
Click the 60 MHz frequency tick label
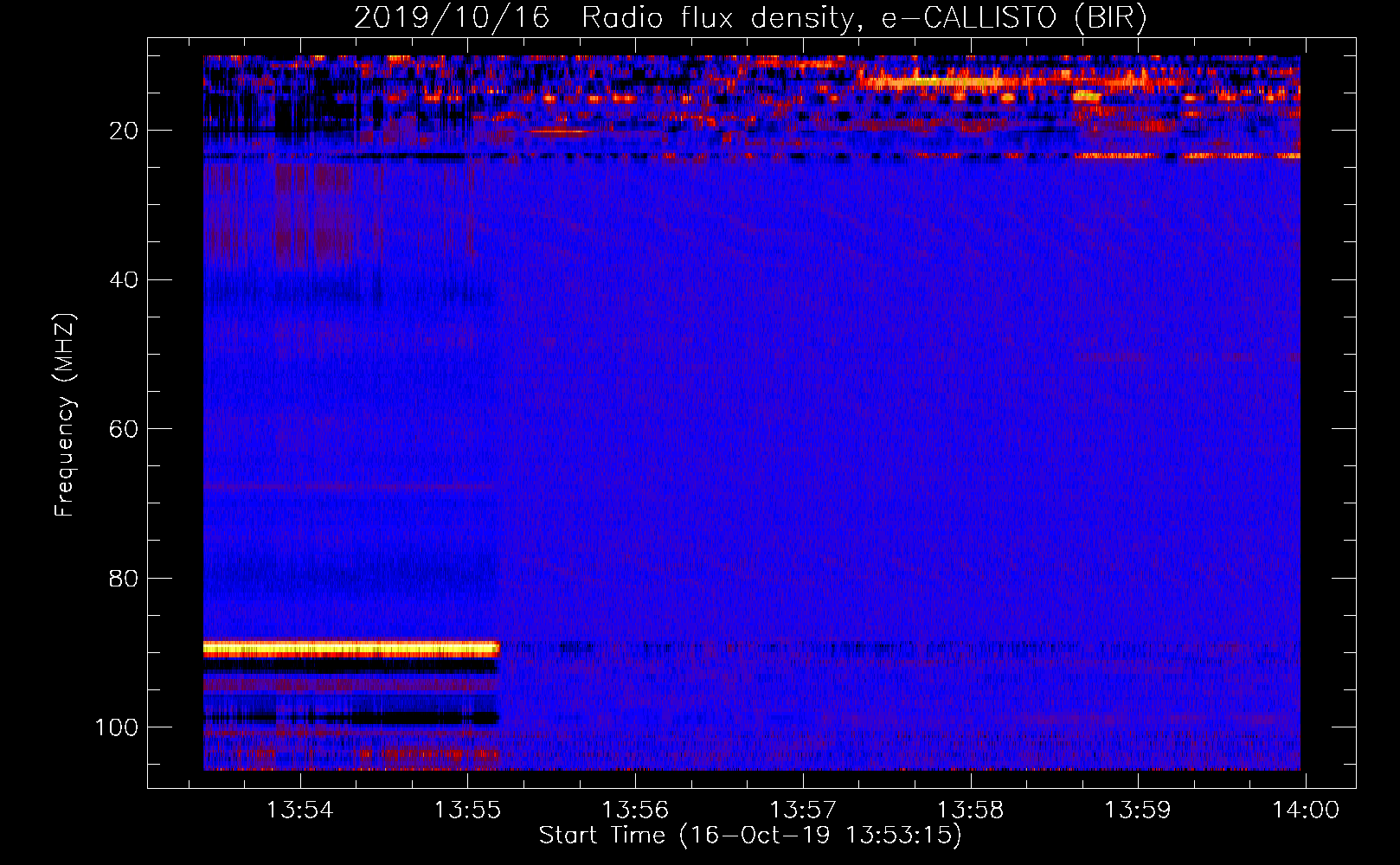point(124,429)
